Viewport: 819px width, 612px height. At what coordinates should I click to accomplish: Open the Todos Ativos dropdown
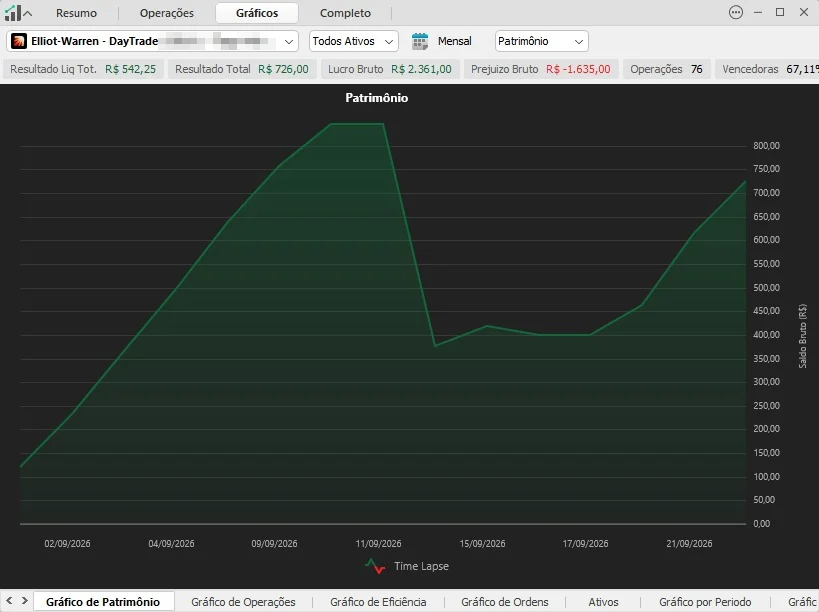(x=354, y=41)
